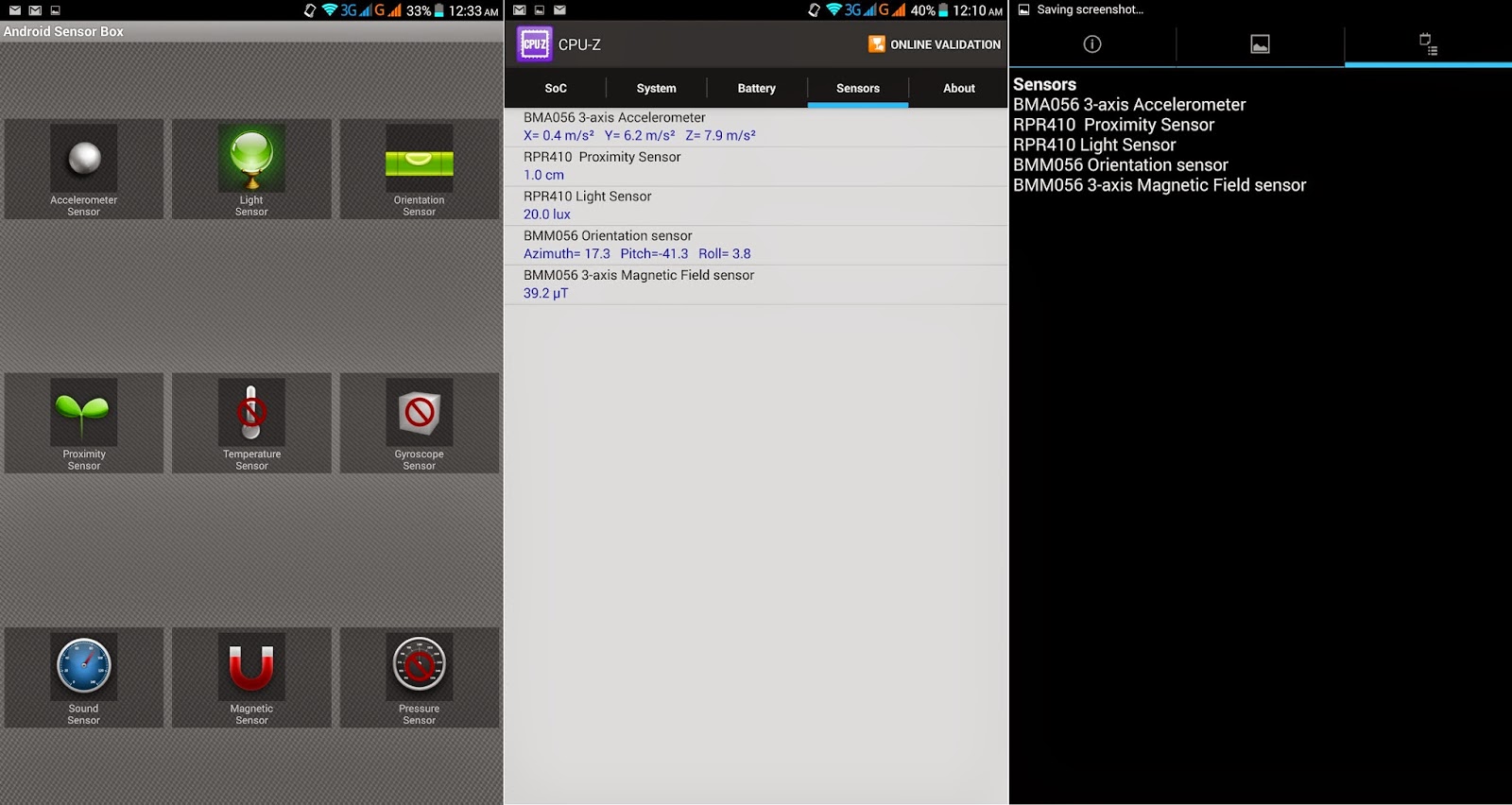Click the CPU-Z app title text

click(579, 44)
